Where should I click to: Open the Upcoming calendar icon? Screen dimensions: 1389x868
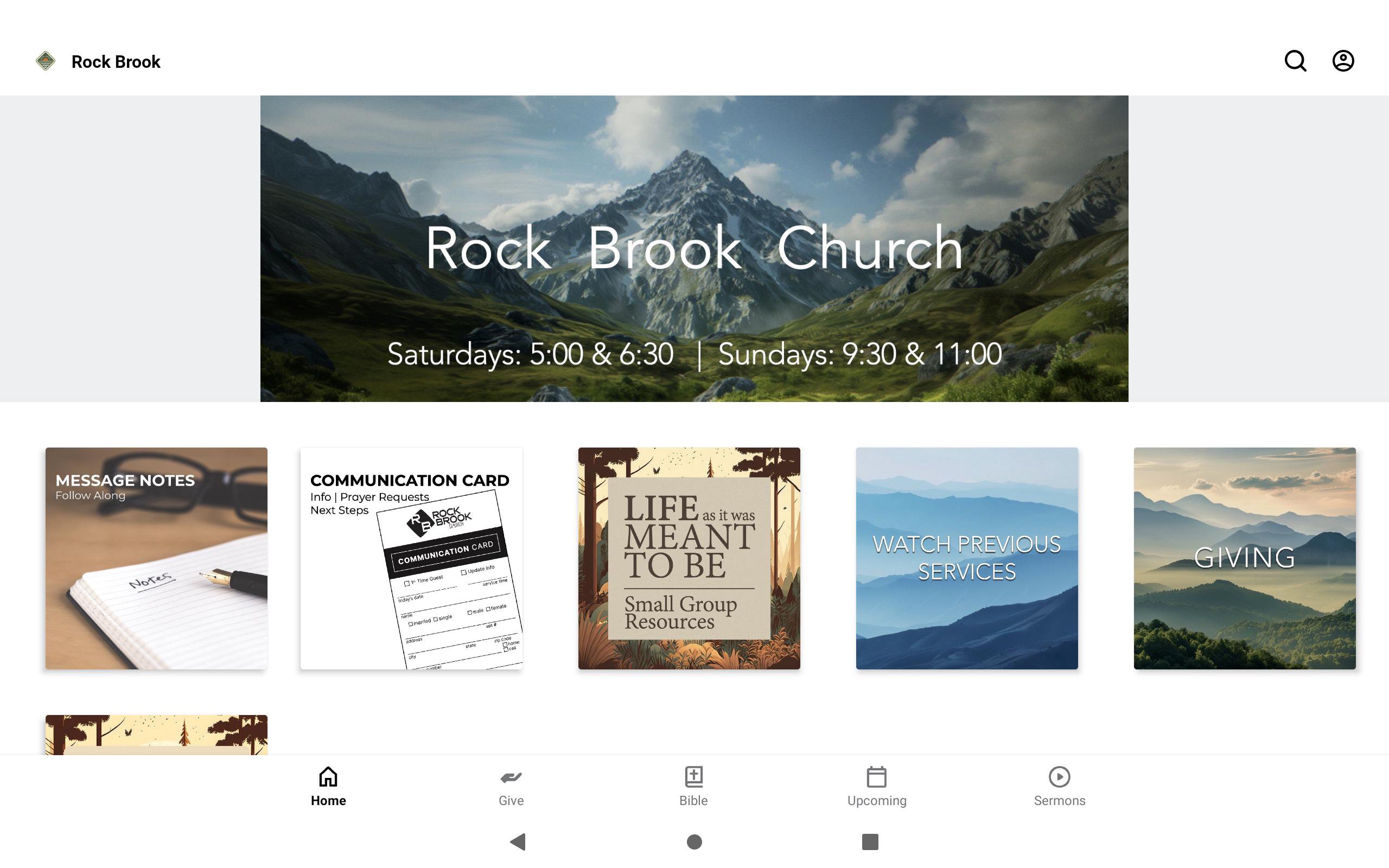(x=876, y=777)
